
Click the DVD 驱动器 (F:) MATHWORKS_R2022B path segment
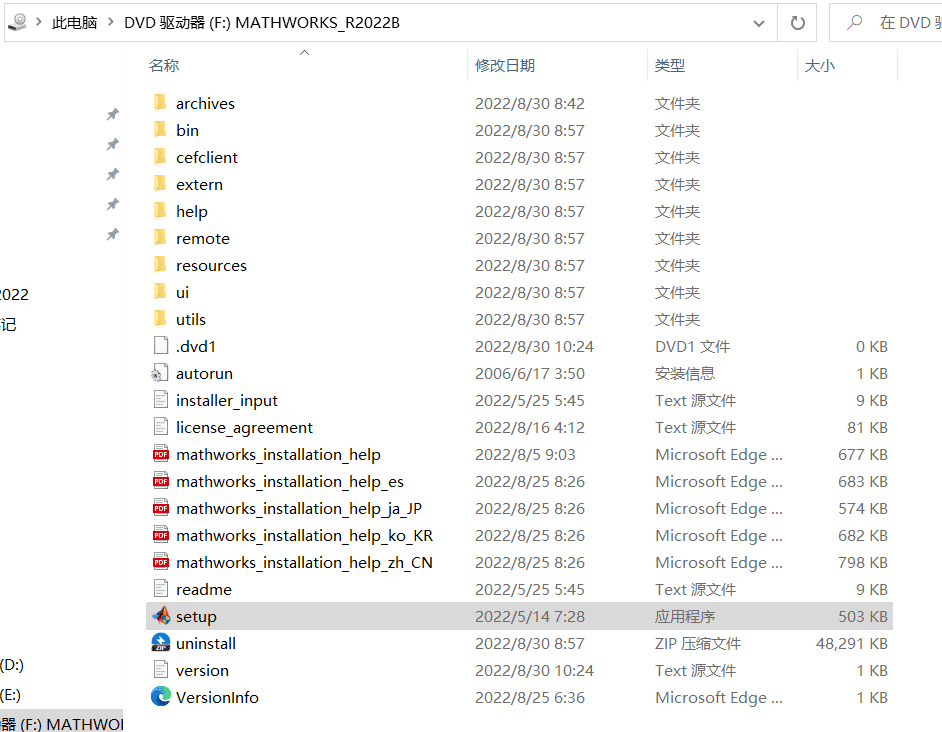[x=262, y=23]
